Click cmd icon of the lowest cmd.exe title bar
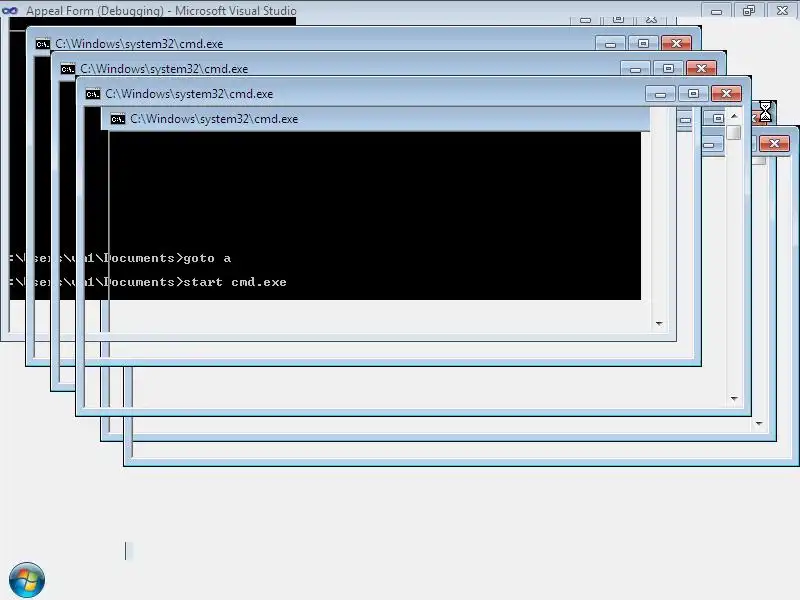This screenshot has width=800, height=600. tap(118, 119)
